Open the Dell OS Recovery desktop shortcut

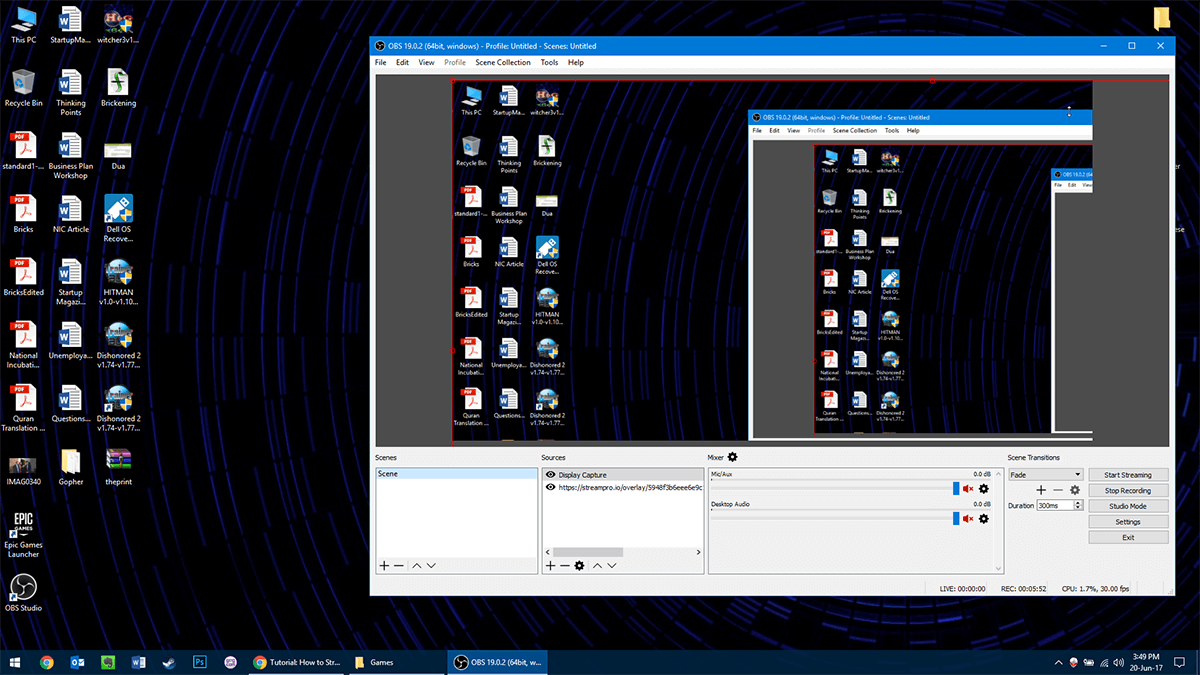(x=119, y=219)
